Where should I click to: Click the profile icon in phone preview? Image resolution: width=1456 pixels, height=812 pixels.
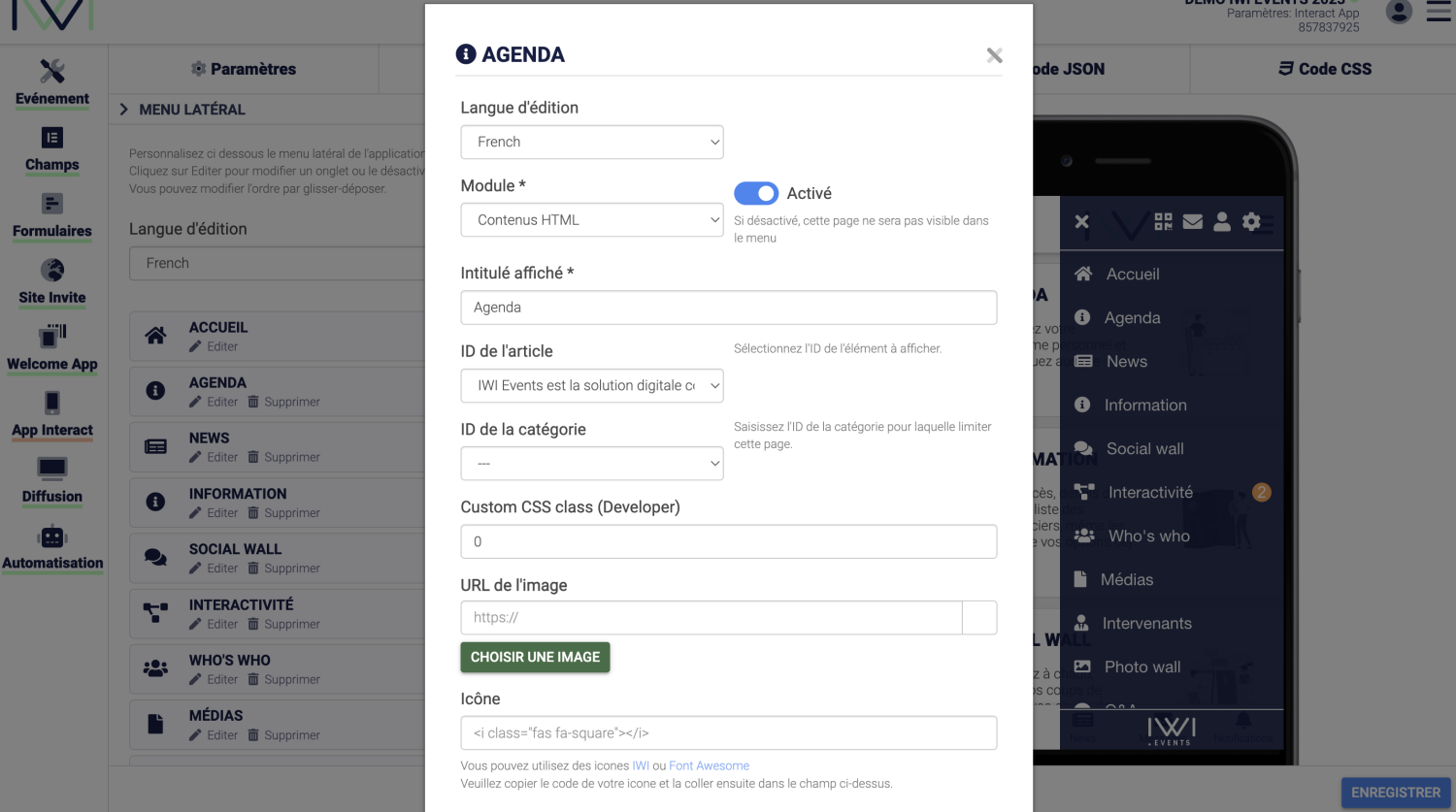pos(1222,222)
